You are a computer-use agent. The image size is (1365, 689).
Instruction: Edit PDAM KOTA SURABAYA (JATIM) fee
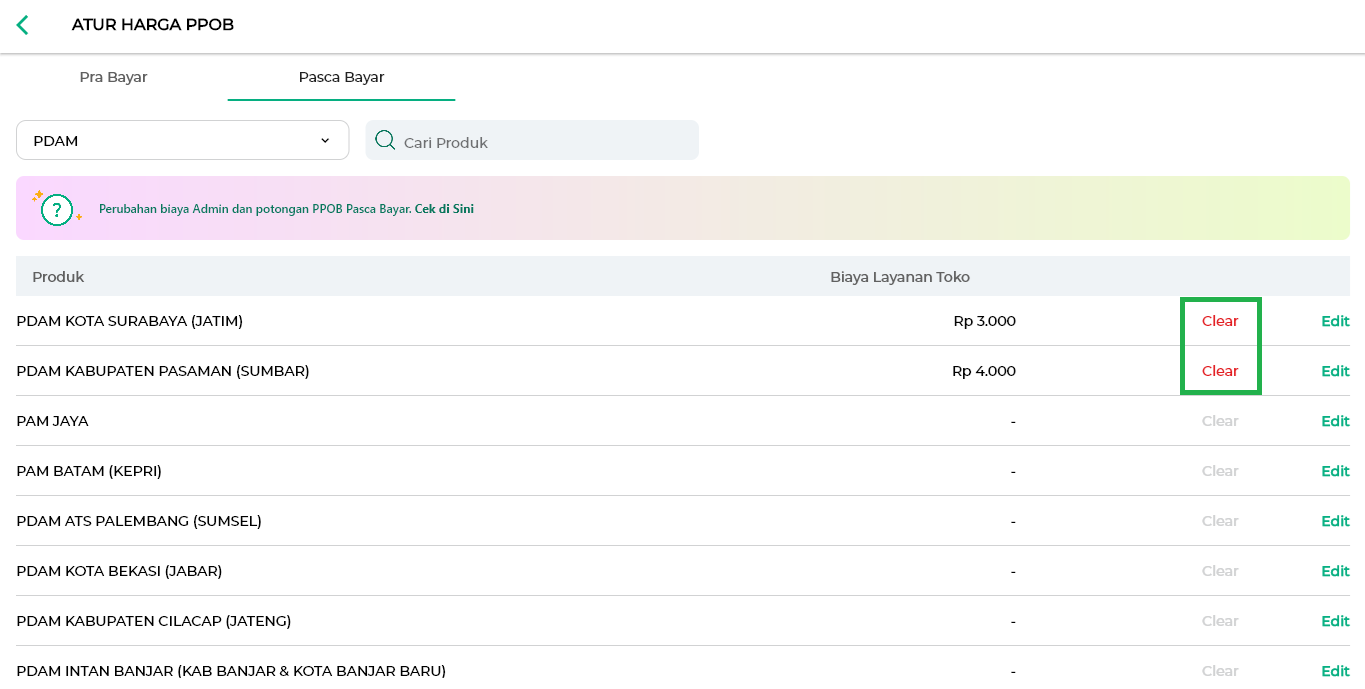(x=1335, y=321)
